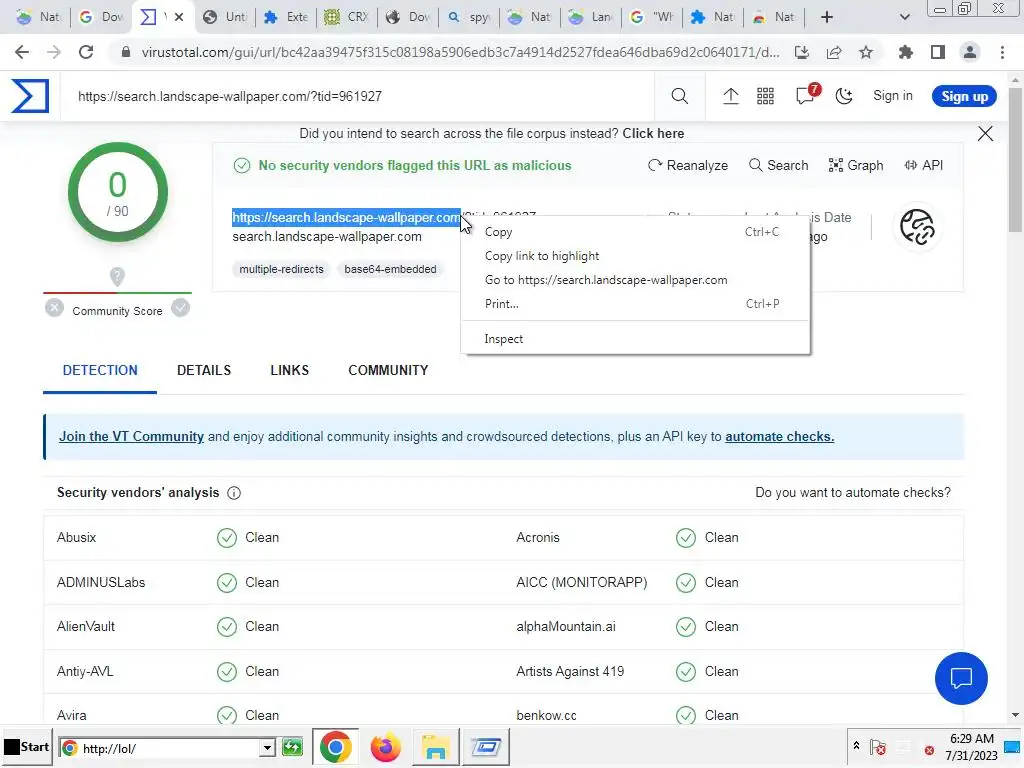This screenshot has height=768, width=1024.
Task: Open the Graph view
Action: pyautogui.click(x=856, y=165)
